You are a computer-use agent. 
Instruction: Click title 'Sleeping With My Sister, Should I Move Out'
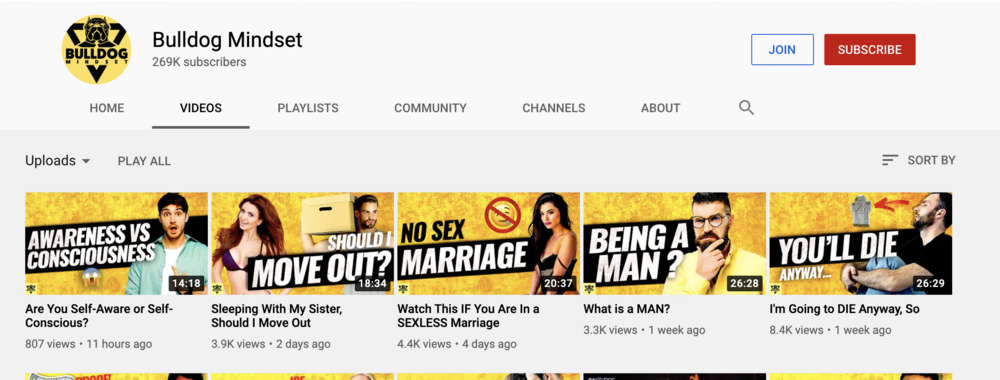click(x=277, y=316)
